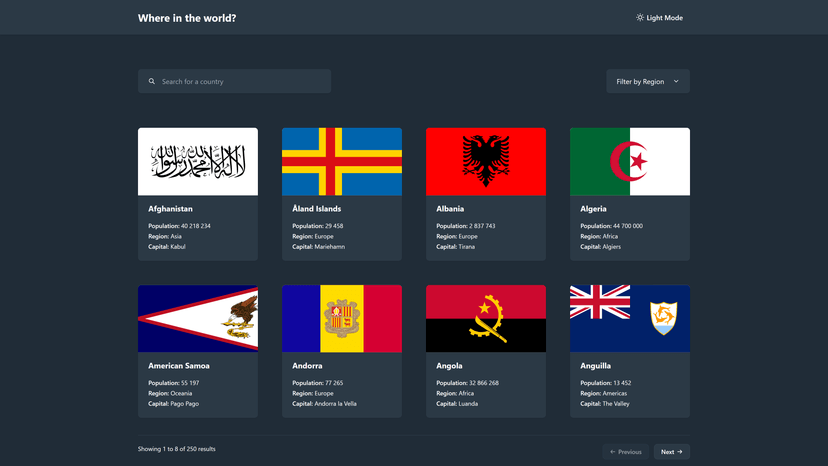Click the Albania flag with eagle
828x466 pixels.
pos(486,161)
